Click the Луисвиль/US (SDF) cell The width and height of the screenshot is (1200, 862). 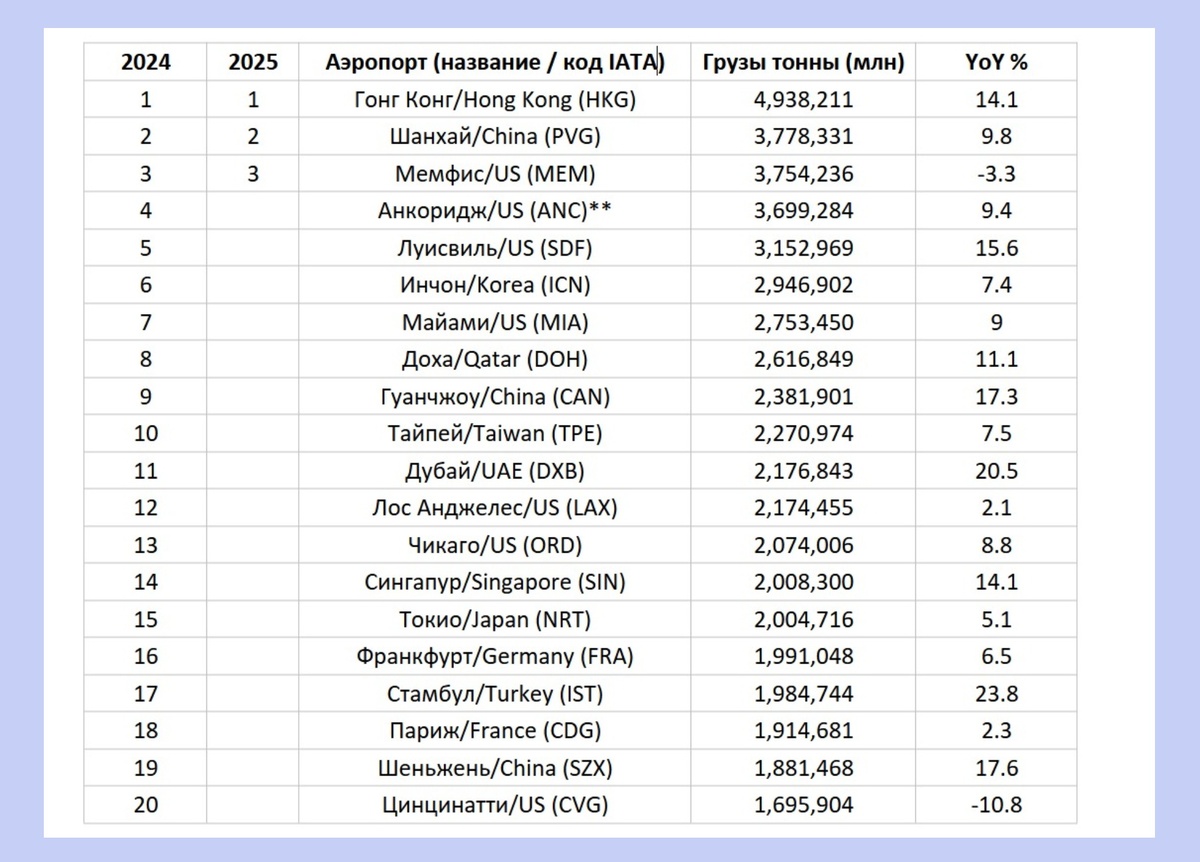click(495, 248)
